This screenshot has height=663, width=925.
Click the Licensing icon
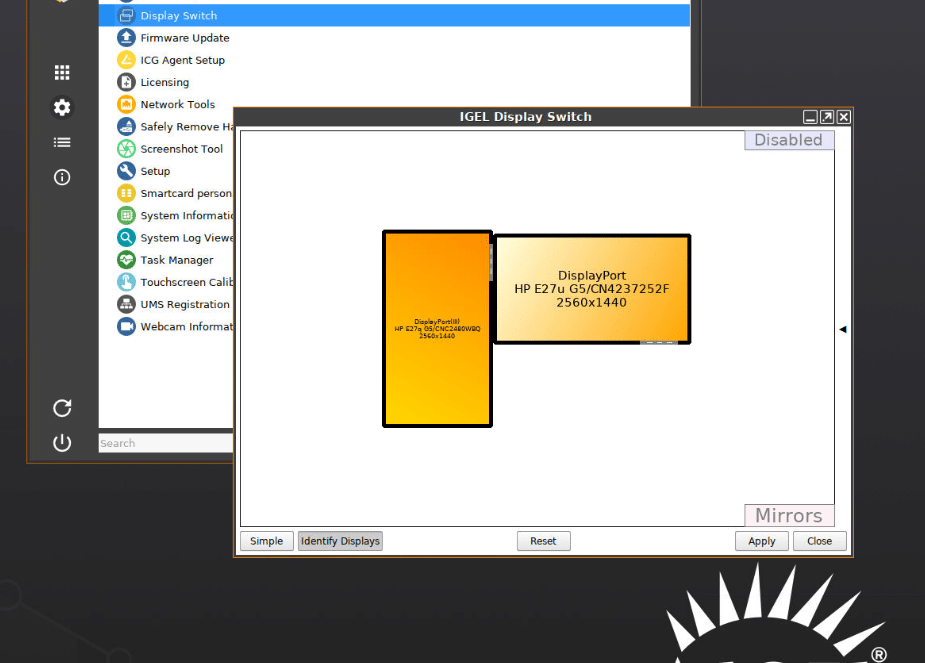[126, 82]
